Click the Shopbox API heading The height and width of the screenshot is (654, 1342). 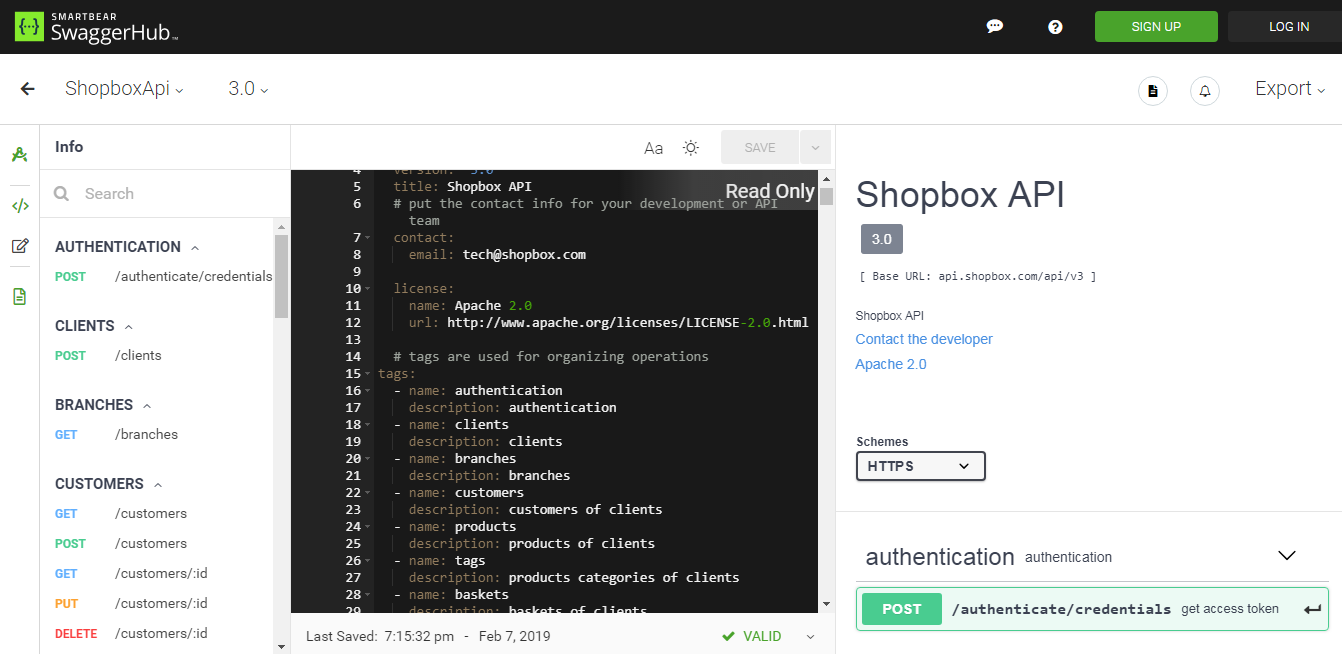point(960,194)
